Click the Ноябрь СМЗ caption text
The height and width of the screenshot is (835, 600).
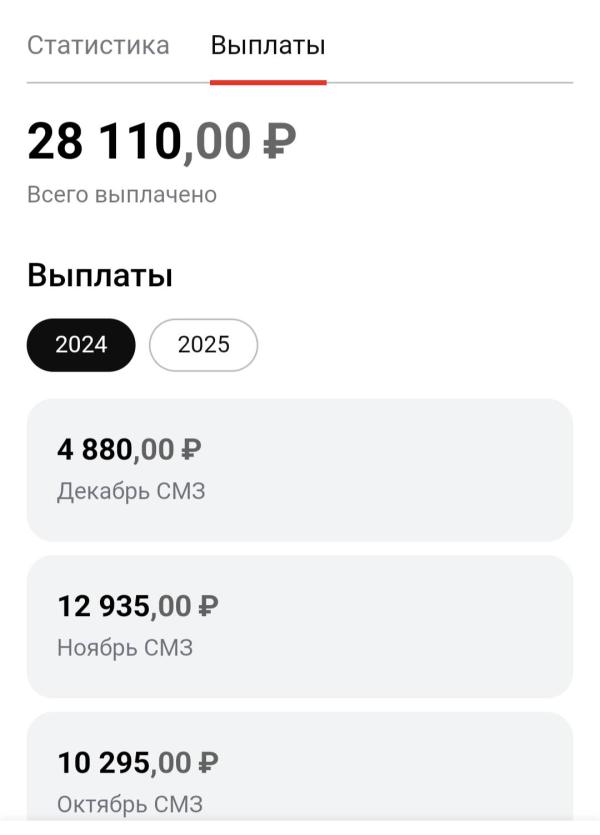tap(125, 648)
